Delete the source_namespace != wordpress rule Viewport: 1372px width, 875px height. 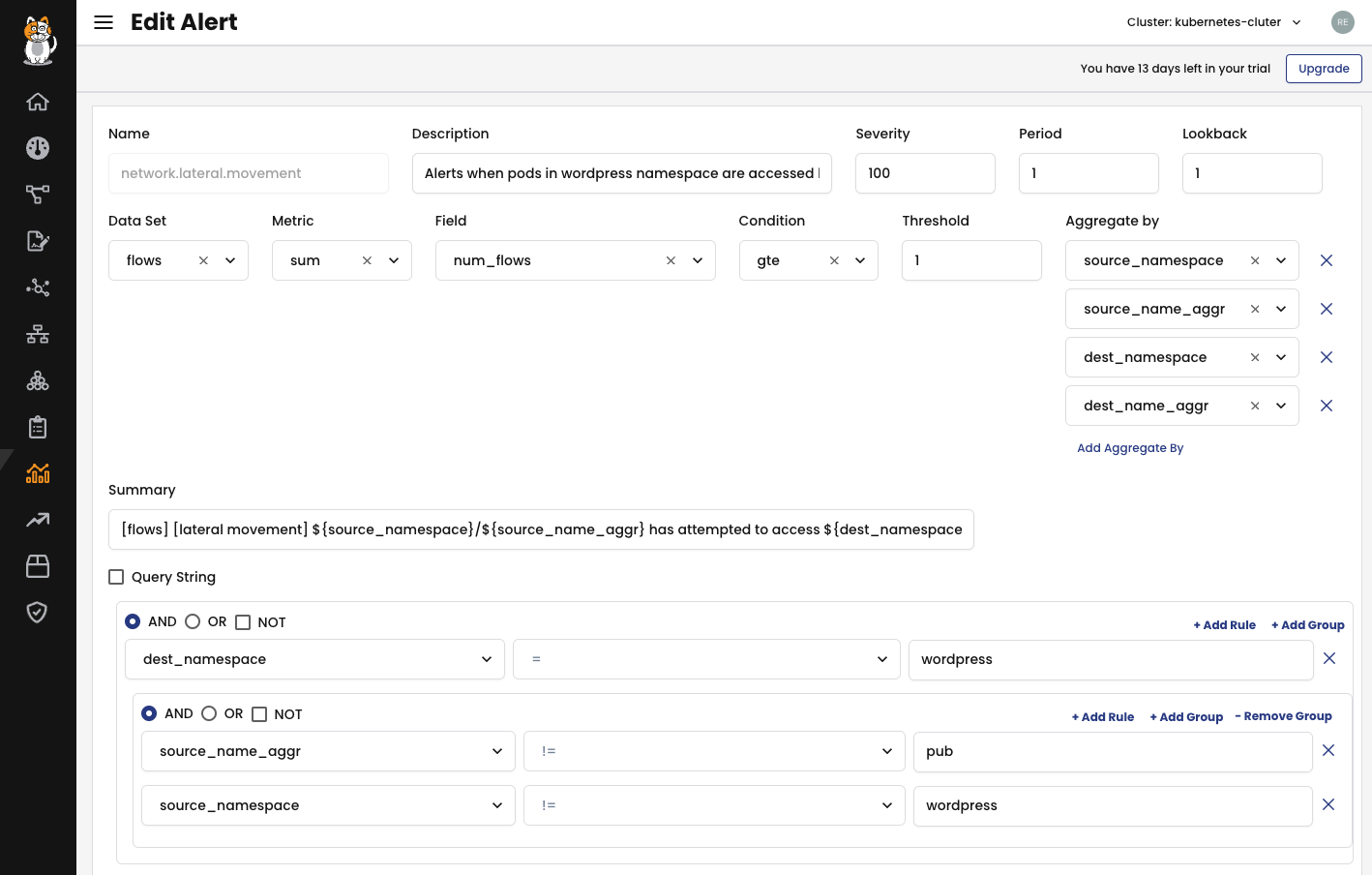click(x=1328, y=804)
